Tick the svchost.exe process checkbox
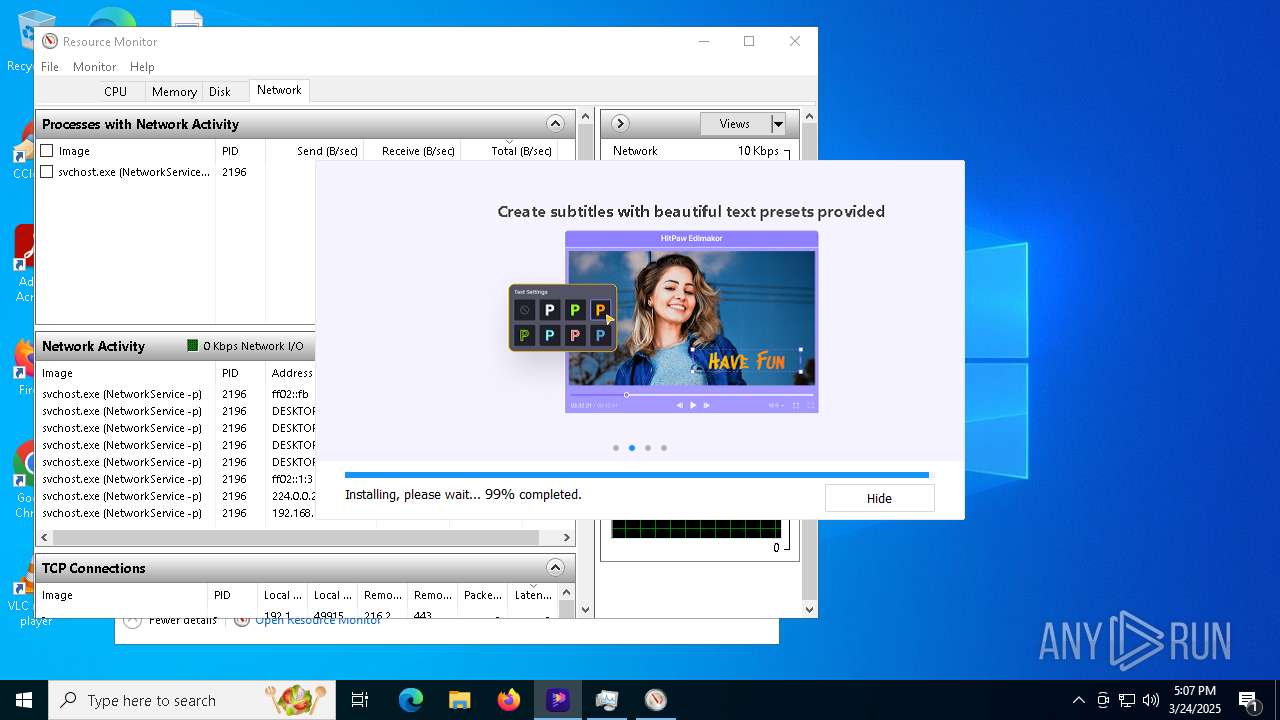 tap(47, 172)
